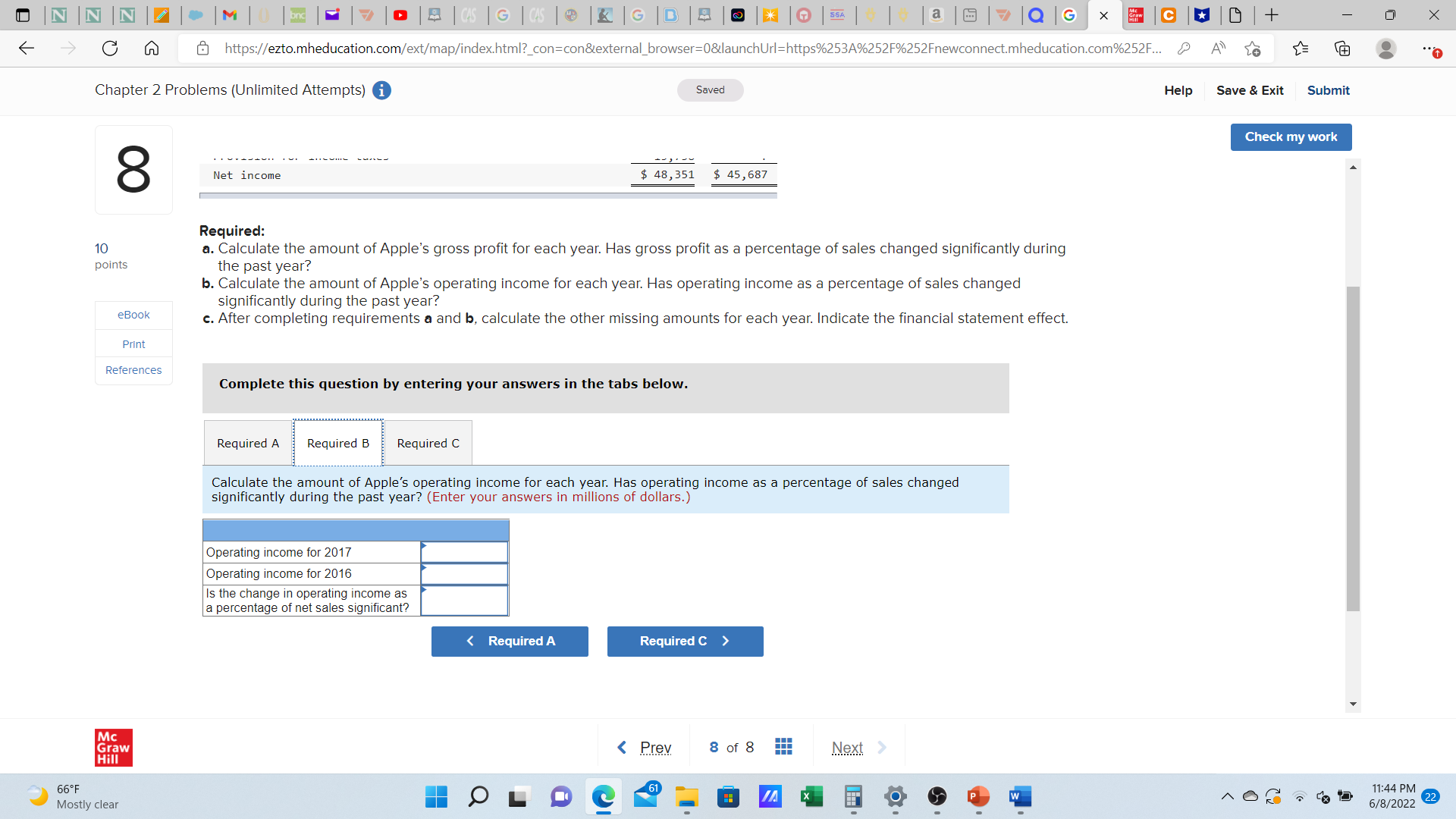Open the eBook link
Image resolution: width=1456 pixels, height=819 pixels.
(133, 315)
